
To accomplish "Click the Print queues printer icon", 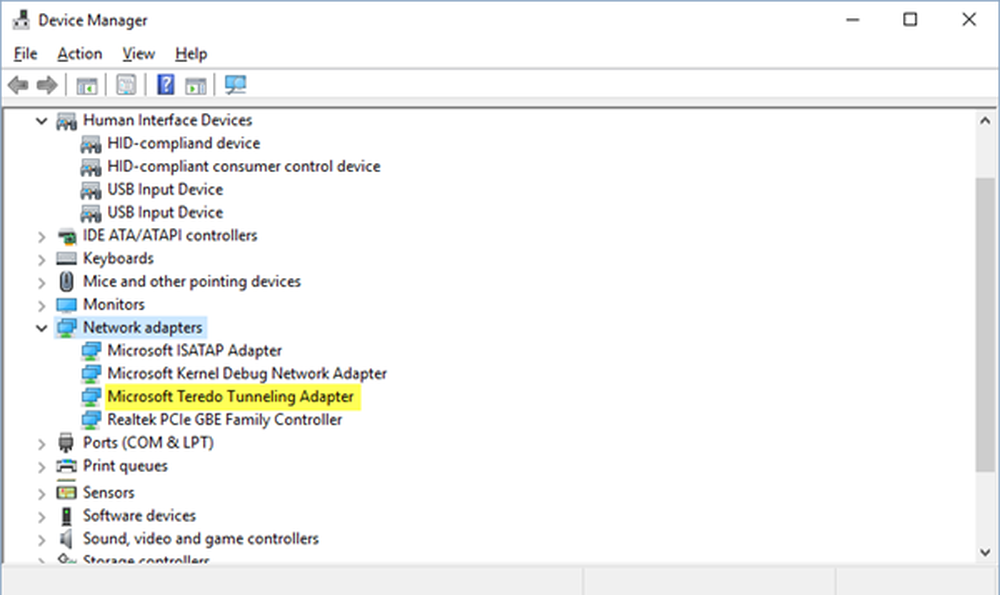I will [x=66, y=466].
